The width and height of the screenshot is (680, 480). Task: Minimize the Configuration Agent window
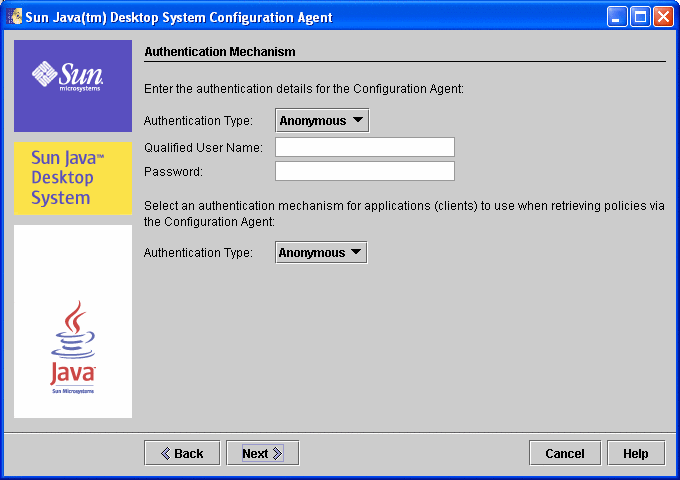point(617,17)
